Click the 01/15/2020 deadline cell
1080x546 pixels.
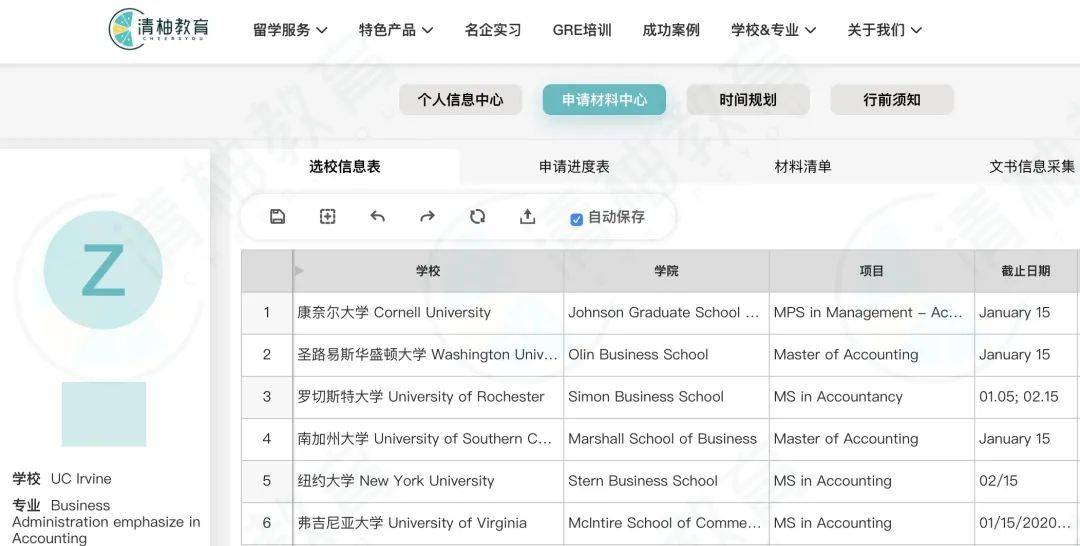(1027, 523)
